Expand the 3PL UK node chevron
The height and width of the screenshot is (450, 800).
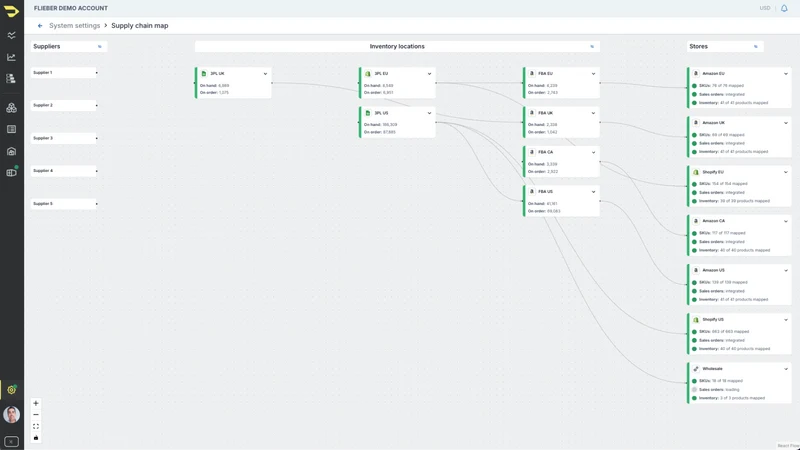click(265, 74)
